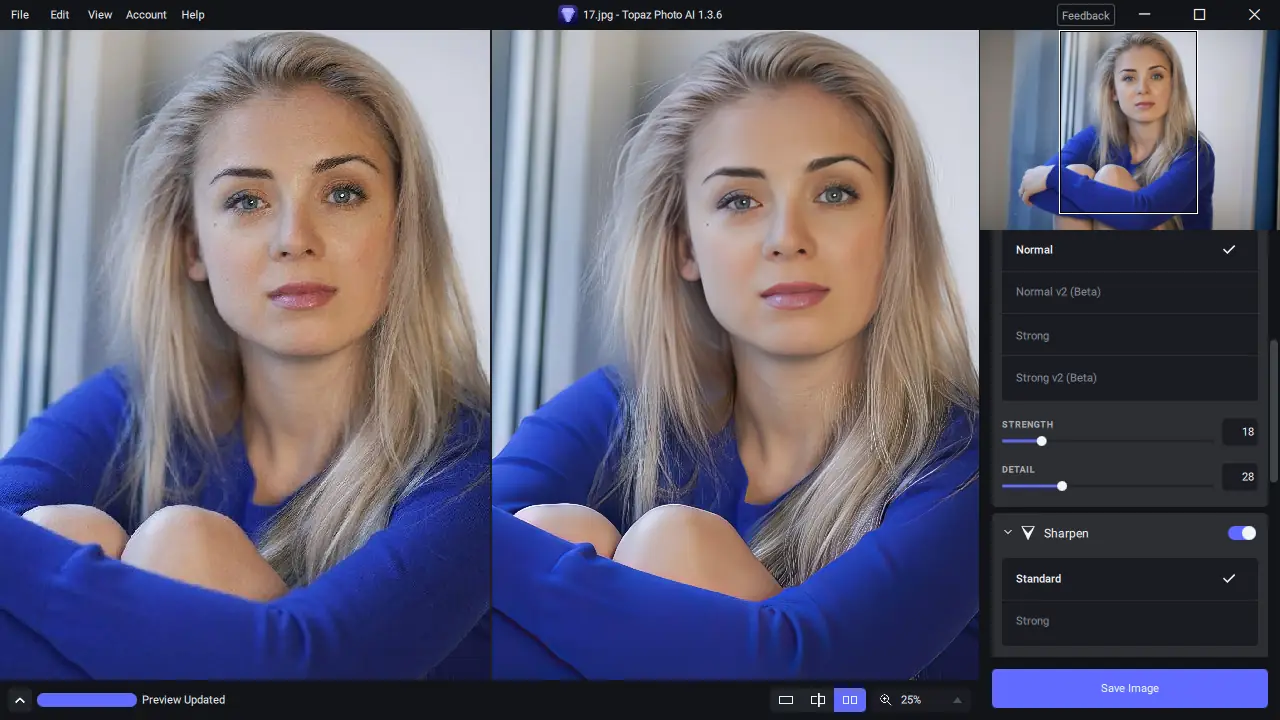This screenshot has width=1280, height=720.
Task: Select Strong v2 (Beta) model
Action: 1130,378
